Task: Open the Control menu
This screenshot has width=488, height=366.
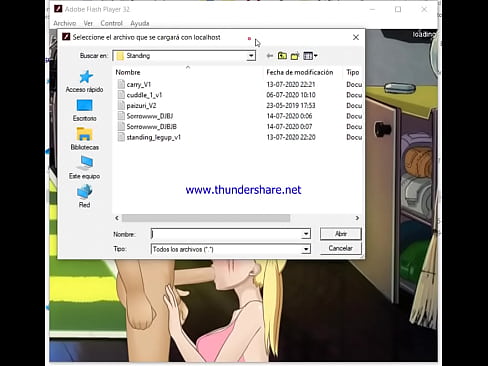Action: 112,23
